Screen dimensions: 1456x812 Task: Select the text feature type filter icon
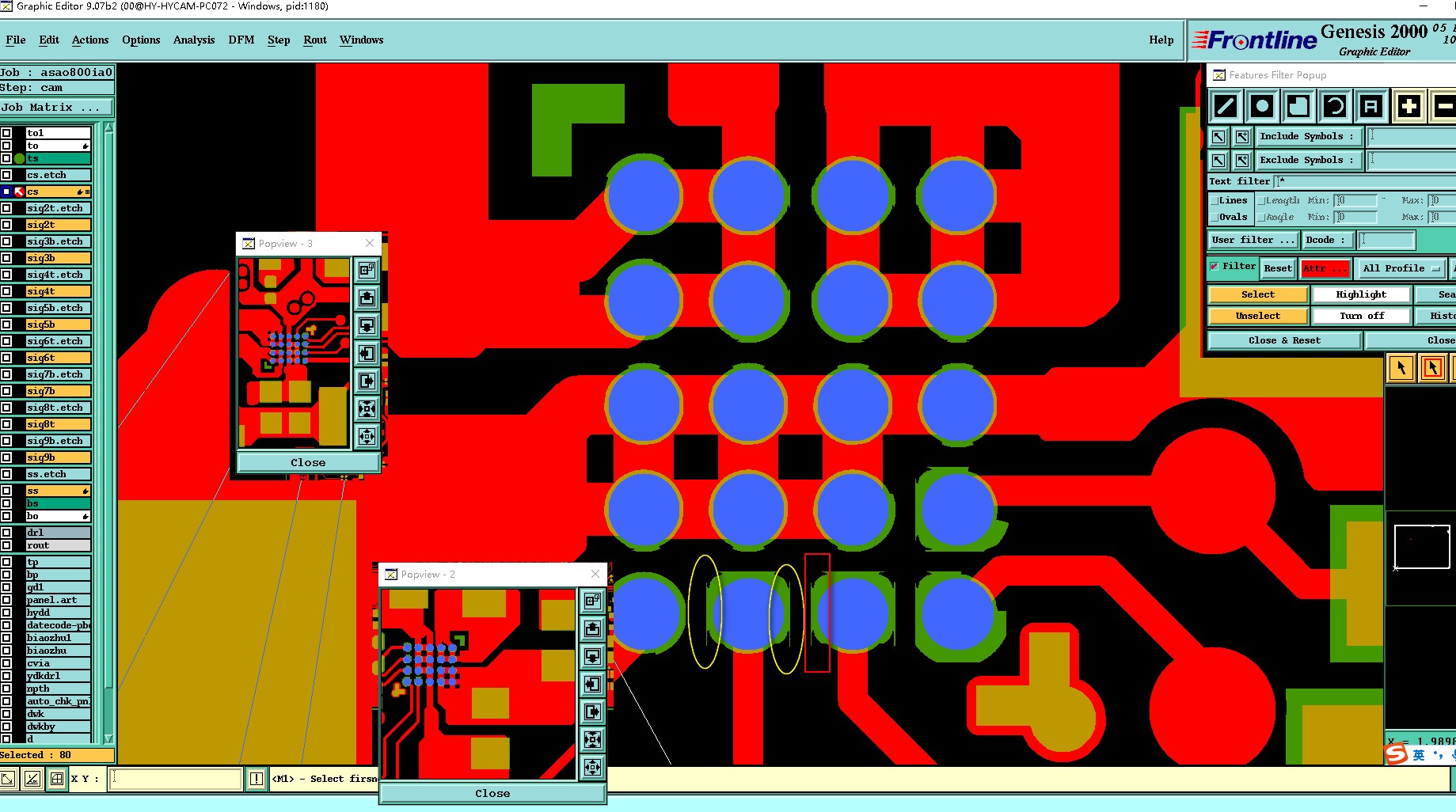1371,106
